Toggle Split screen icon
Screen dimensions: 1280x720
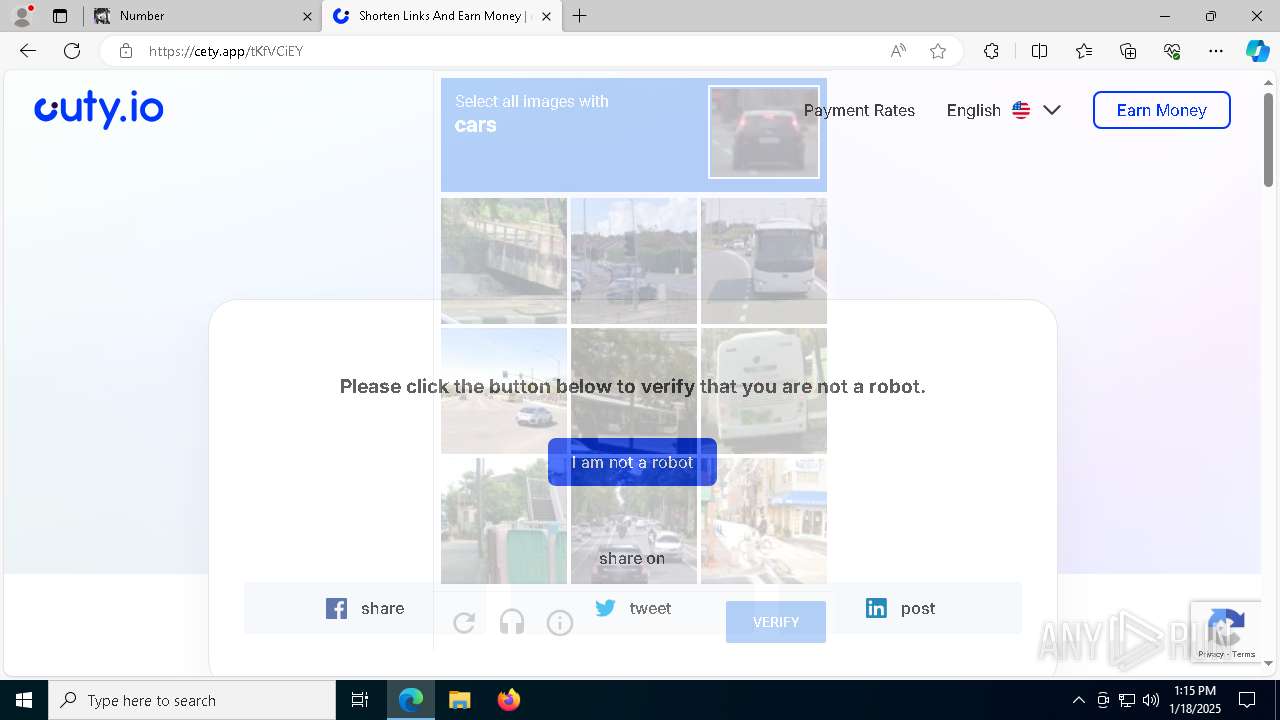(1039, 51)
